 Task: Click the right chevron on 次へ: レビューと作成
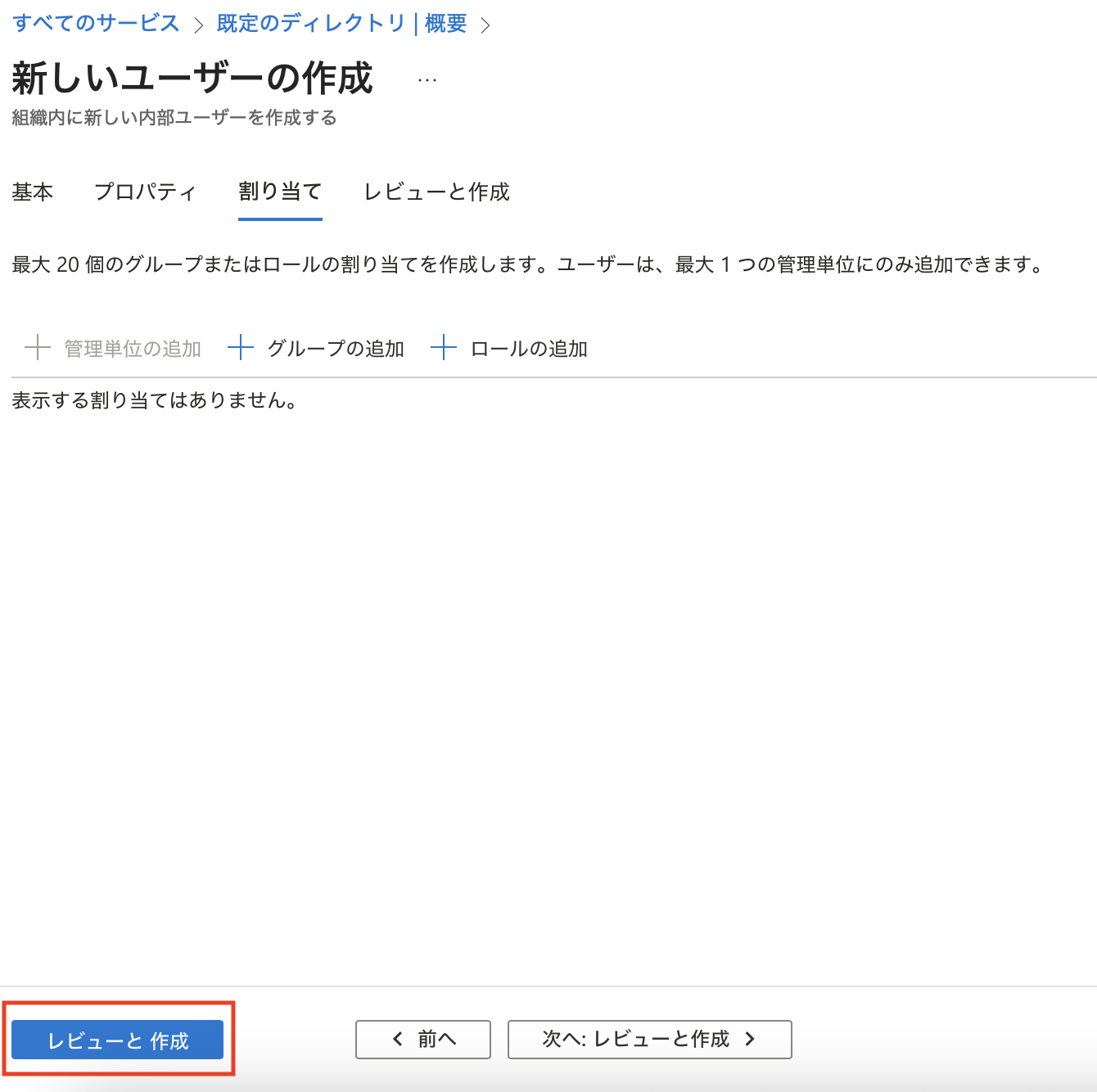[x=749, y=1039]
